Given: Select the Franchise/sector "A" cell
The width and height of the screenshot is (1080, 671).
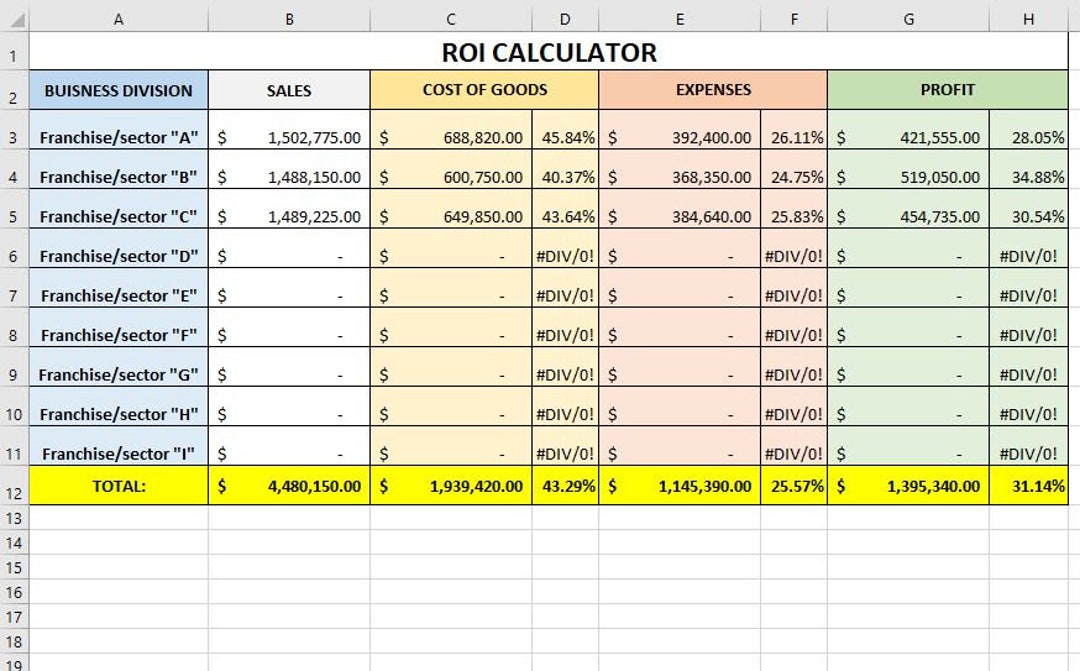Looking at the screenshot, I should pos(118,137).
